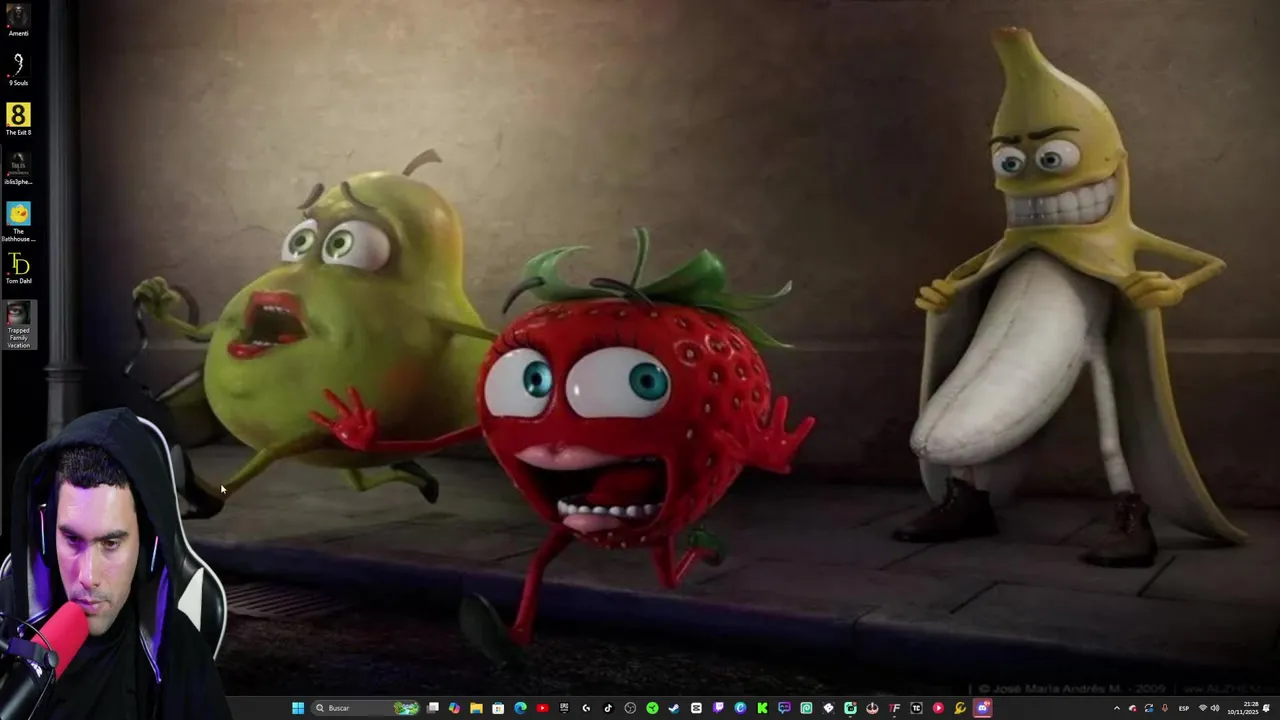Open the notifications bell icon
1280x720 pixels.
click(x=1266, y=708)
